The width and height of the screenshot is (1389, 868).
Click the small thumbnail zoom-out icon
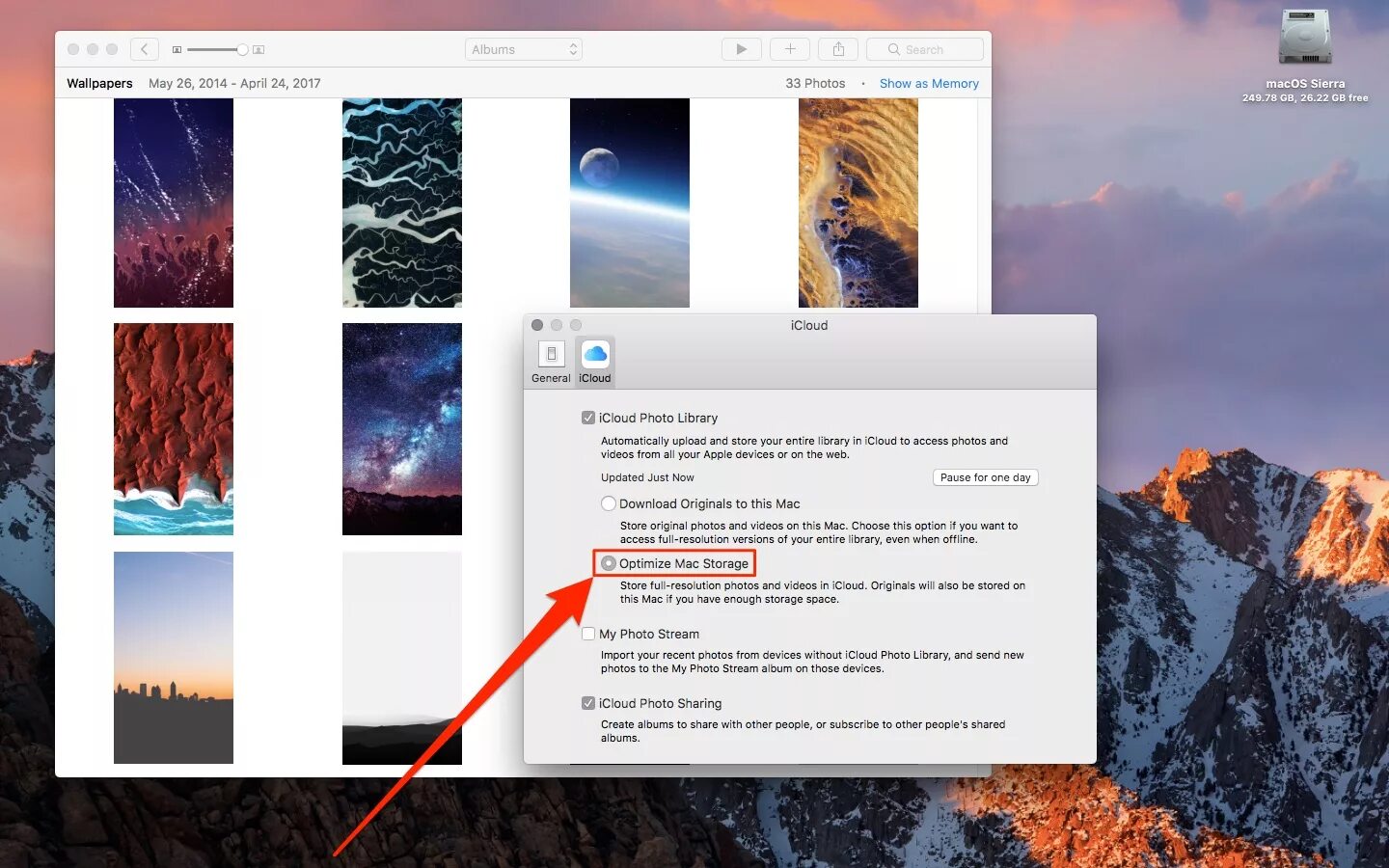(x=177, y=49)
